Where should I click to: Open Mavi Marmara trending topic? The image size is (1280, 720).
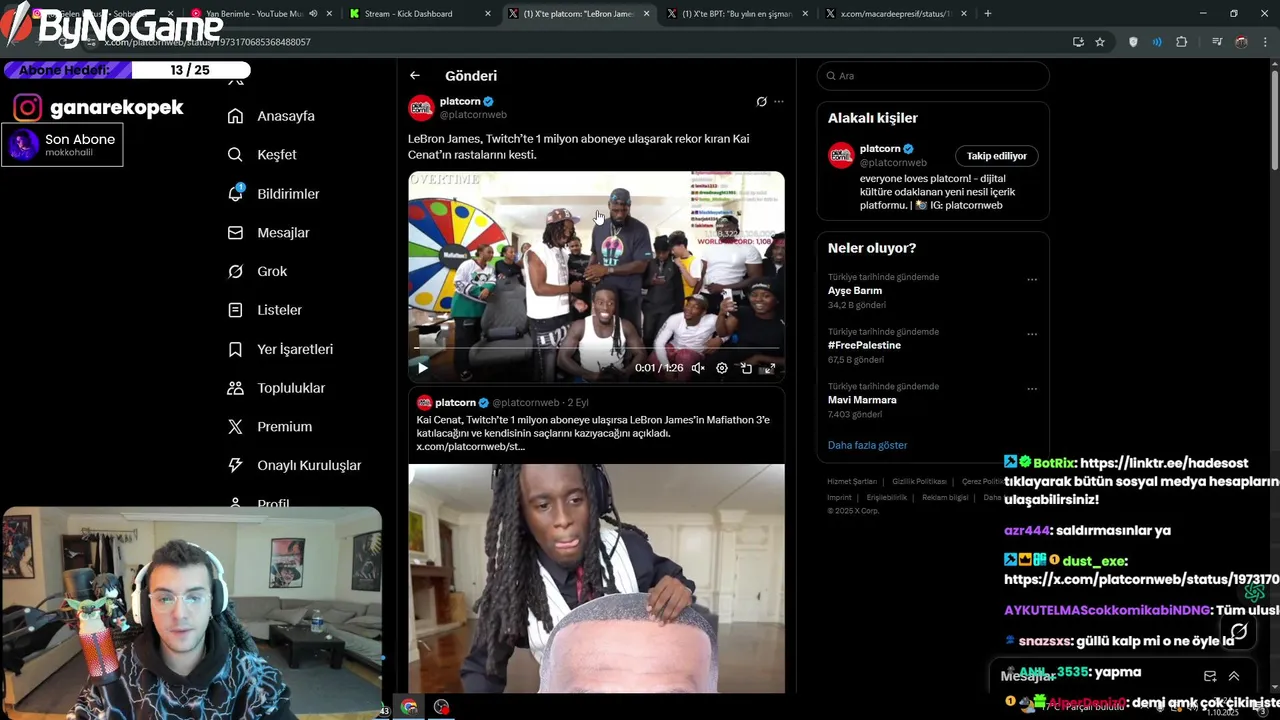tap(932, 400)
